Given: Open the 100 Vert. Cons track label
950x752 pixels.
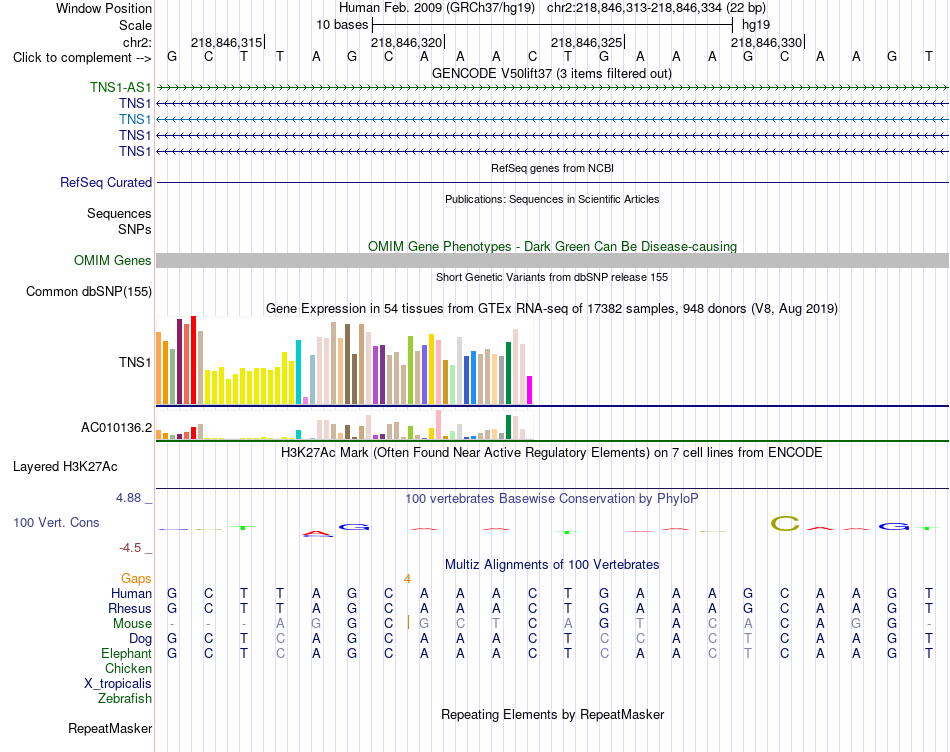Looking at the screenshot, I should point(56,522).
